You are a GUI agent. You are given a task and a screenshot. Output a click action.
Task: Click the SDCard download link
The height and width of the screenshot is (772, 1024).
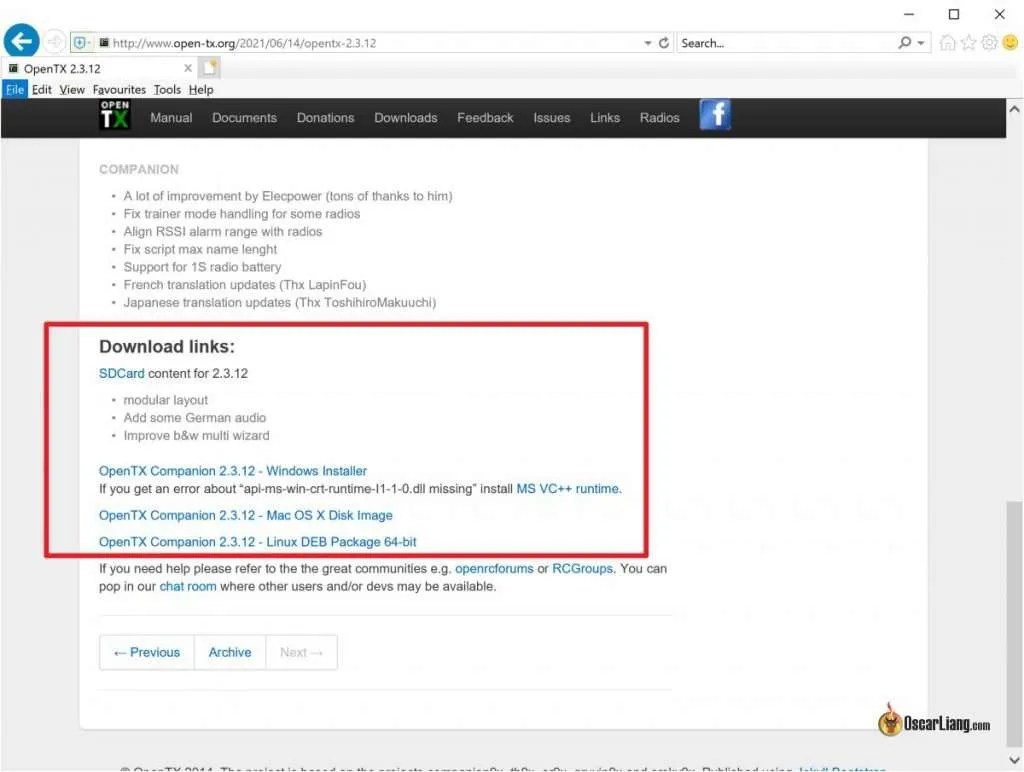tap(121, 374)
